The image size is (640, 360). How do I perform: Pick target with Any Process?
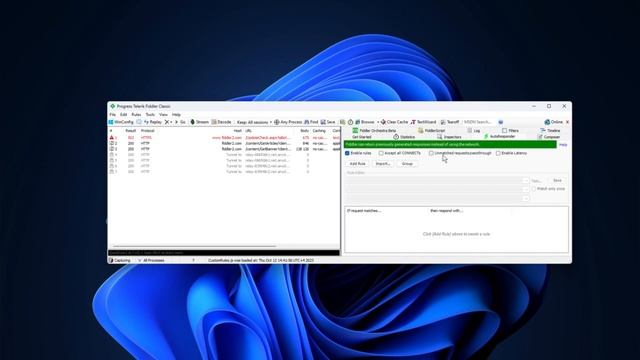coord(288,122)
